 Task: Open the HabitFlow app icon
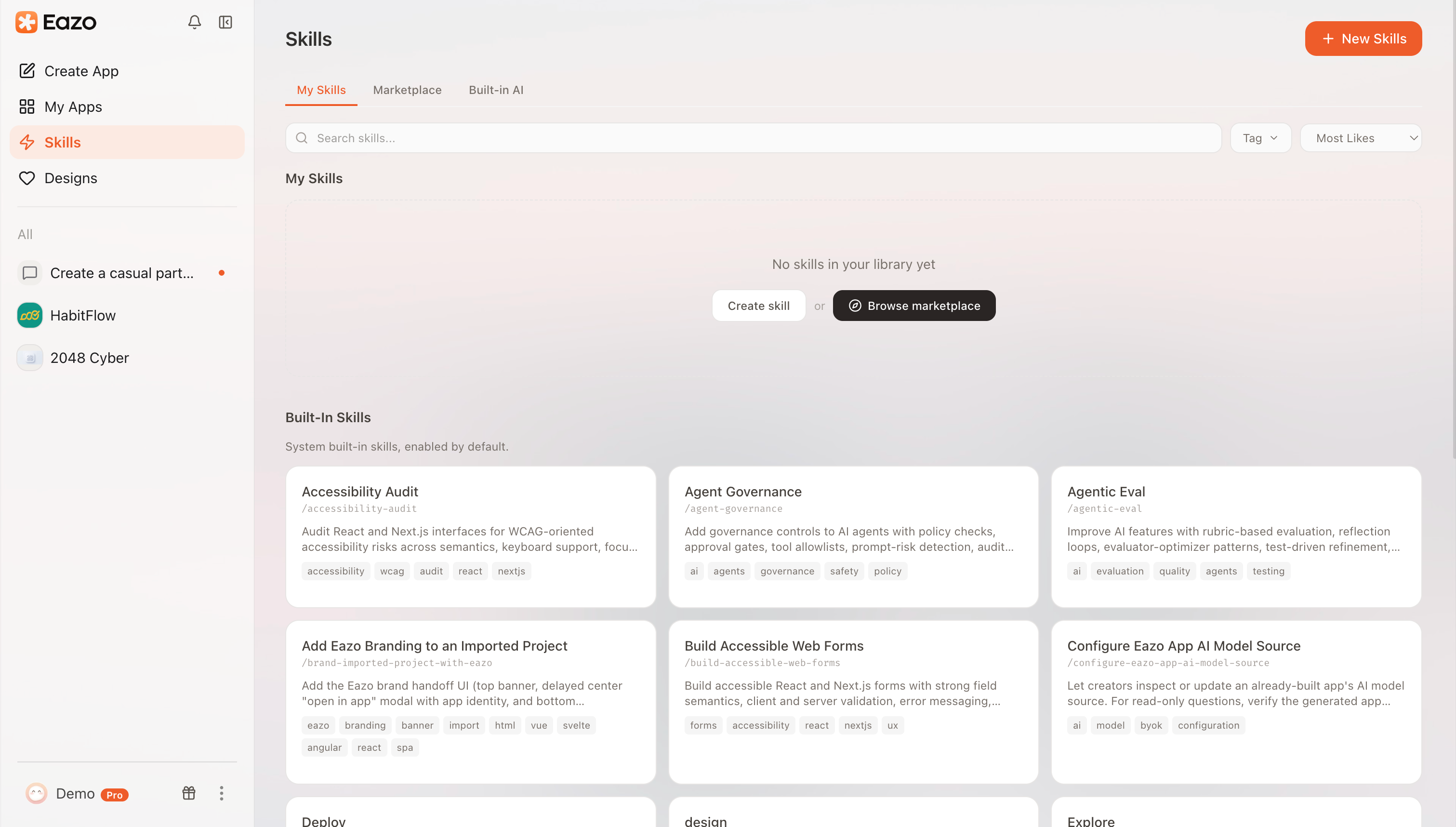pyautogui.click(x=29, y=315)
